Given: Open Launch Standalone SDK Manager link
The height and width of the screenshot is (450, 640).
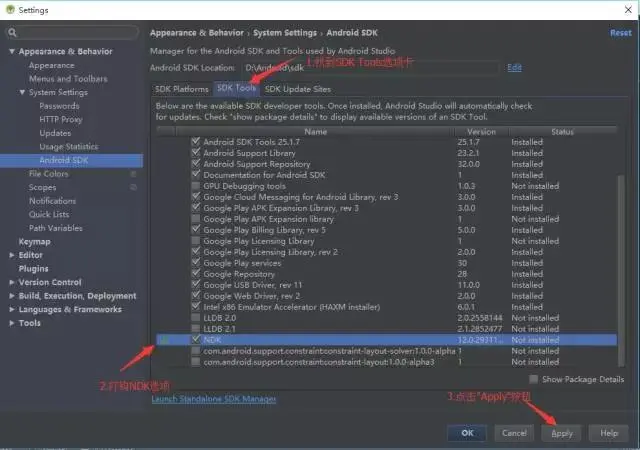Looking at the screenshot, I should coord(213,399).
